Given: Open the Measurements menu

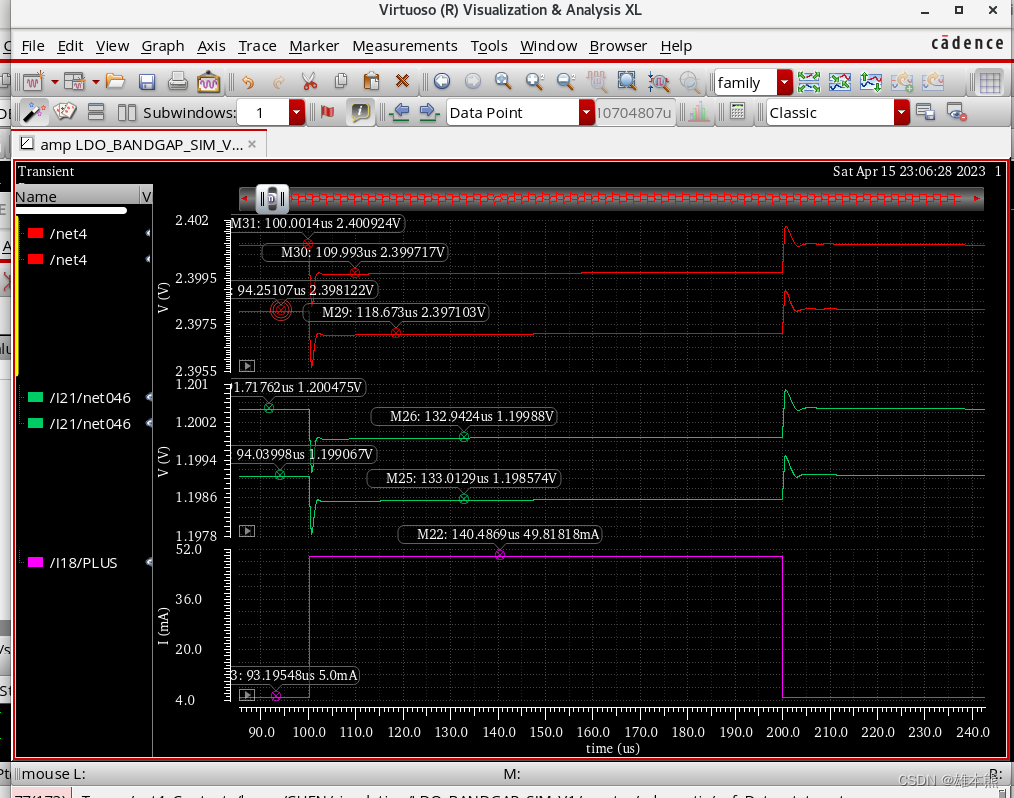Looking at the screenshot, I should tap(405, 46).
